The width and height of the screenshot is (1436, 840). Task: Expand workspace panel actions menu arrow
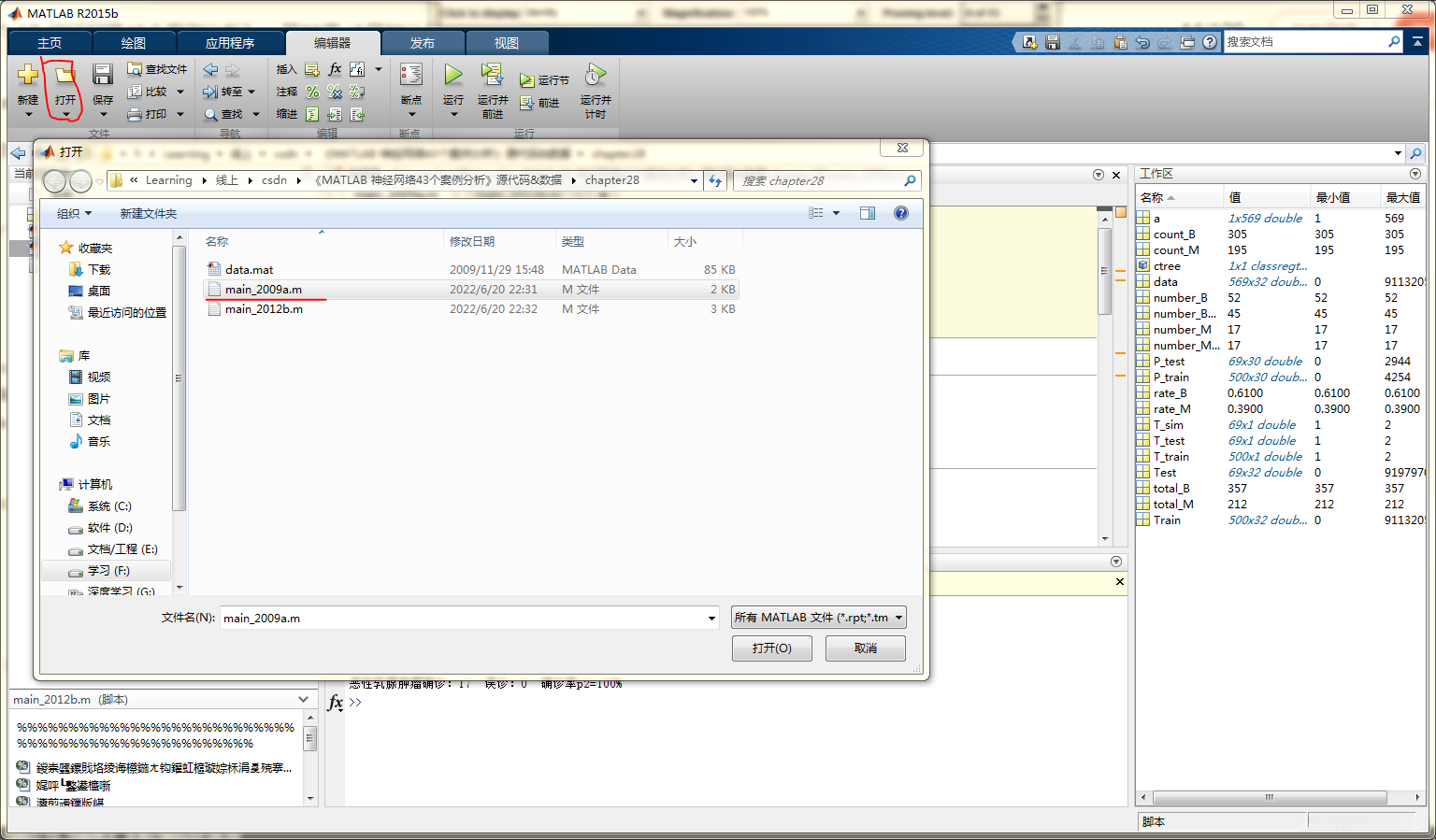coord(1415,174)
